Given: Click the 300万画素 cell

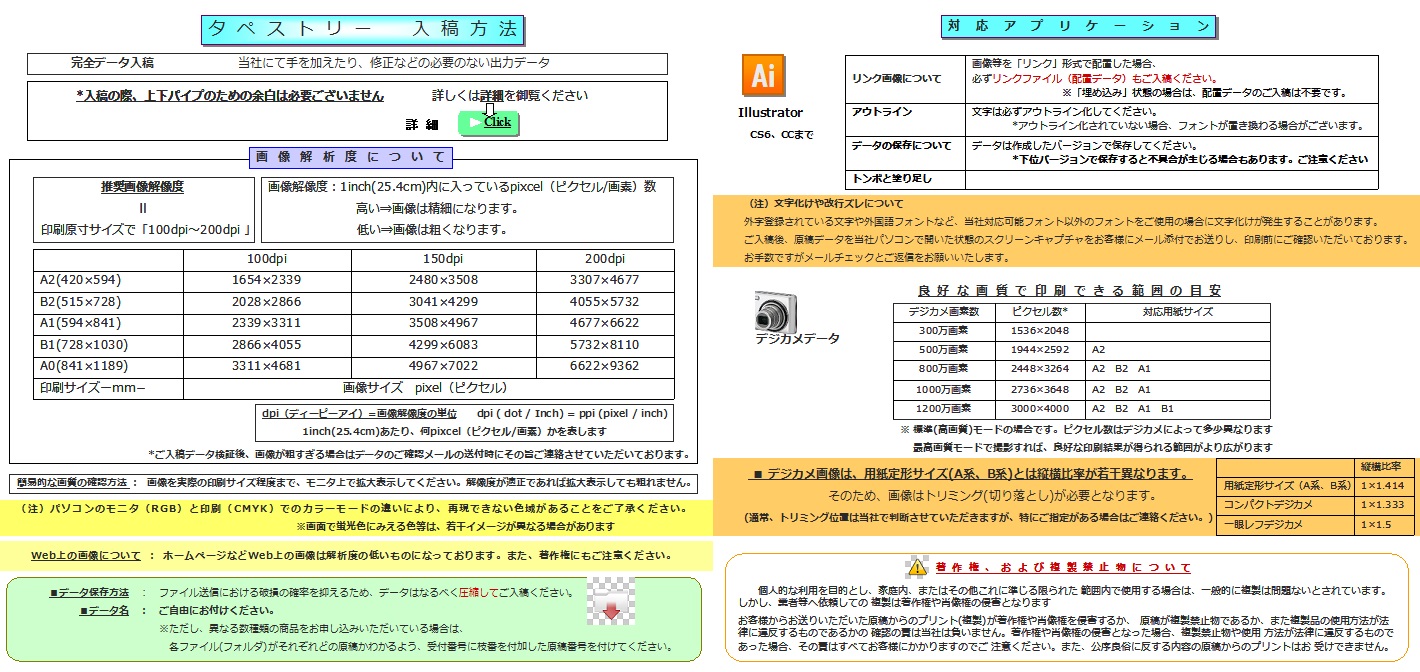Looking at the screenshot, I should pyautogui.click(x=945, y=331).
